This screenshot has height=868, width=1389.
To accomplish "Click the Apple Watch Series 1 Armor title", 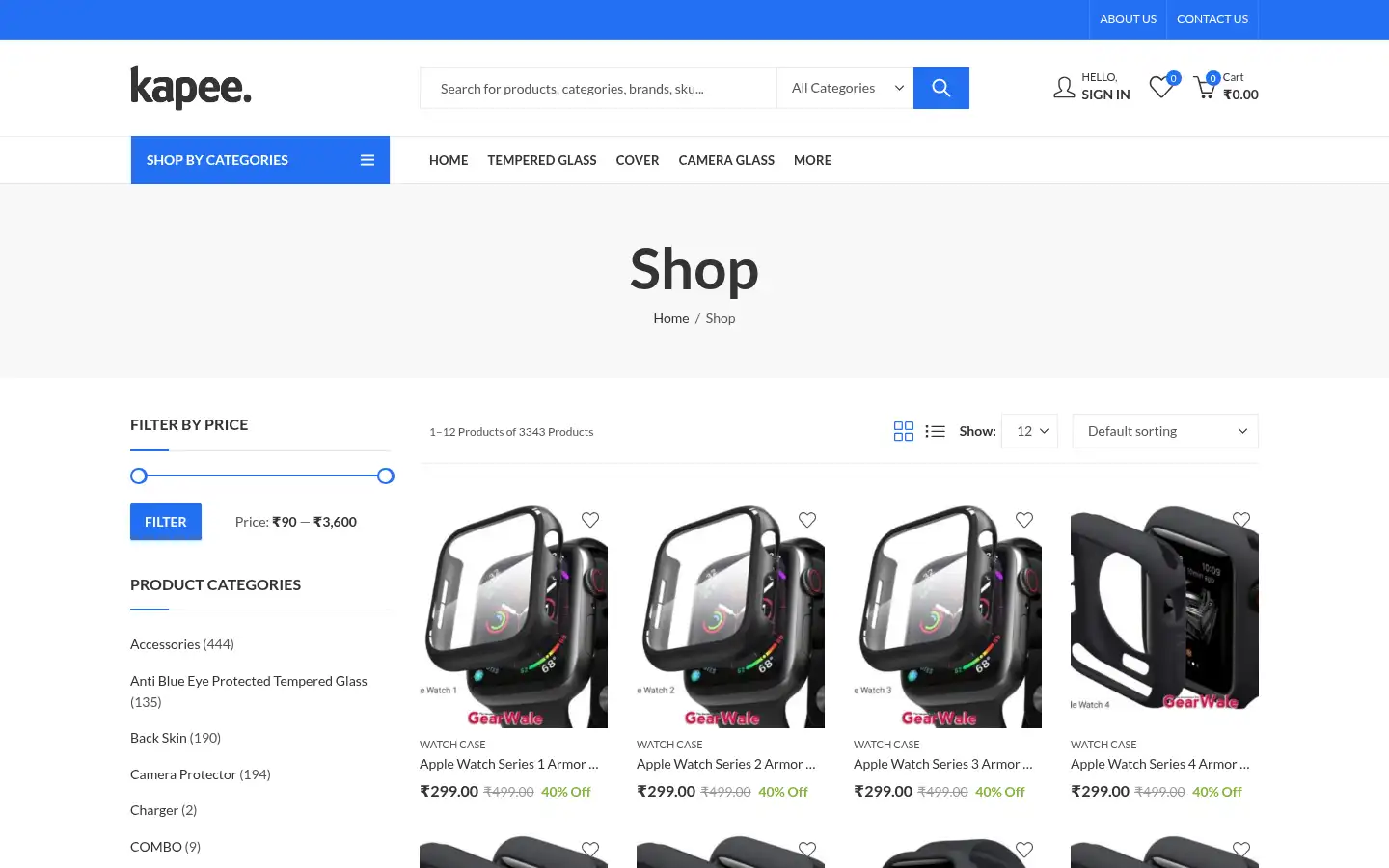I will [509, 764].
